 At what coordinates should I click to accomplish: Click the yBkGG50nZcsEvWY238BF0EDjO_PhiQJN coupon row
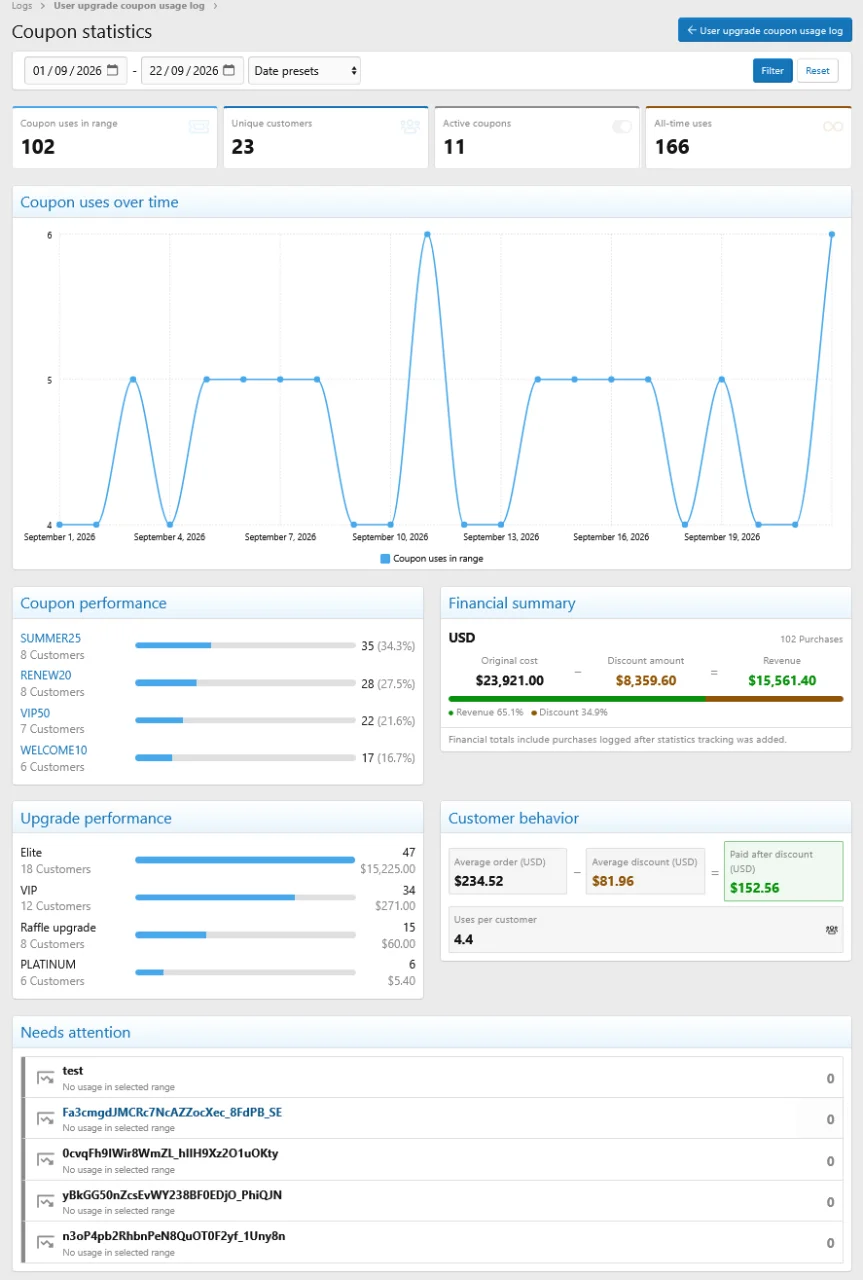(432, 1202)
